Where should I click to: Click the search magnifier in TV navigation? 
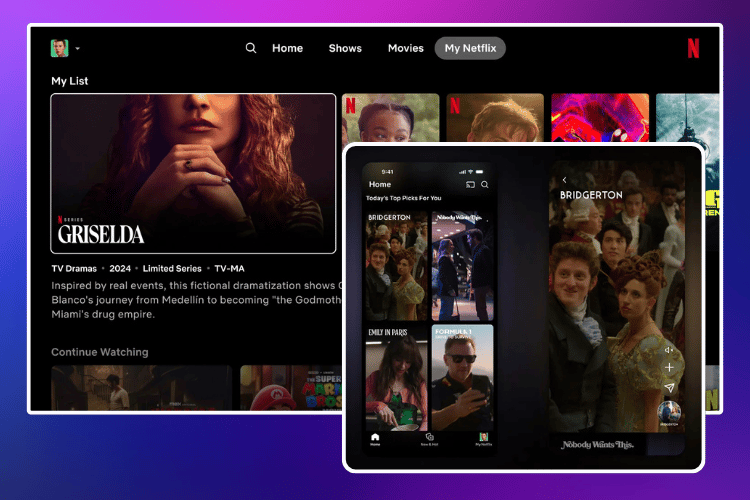pos(251,48)
